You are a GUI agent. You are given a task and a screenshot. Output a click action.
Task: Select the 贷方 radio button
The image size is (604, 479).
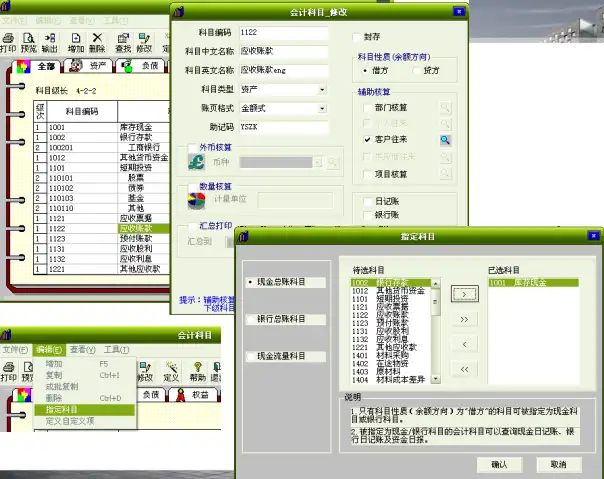[416, 71]
